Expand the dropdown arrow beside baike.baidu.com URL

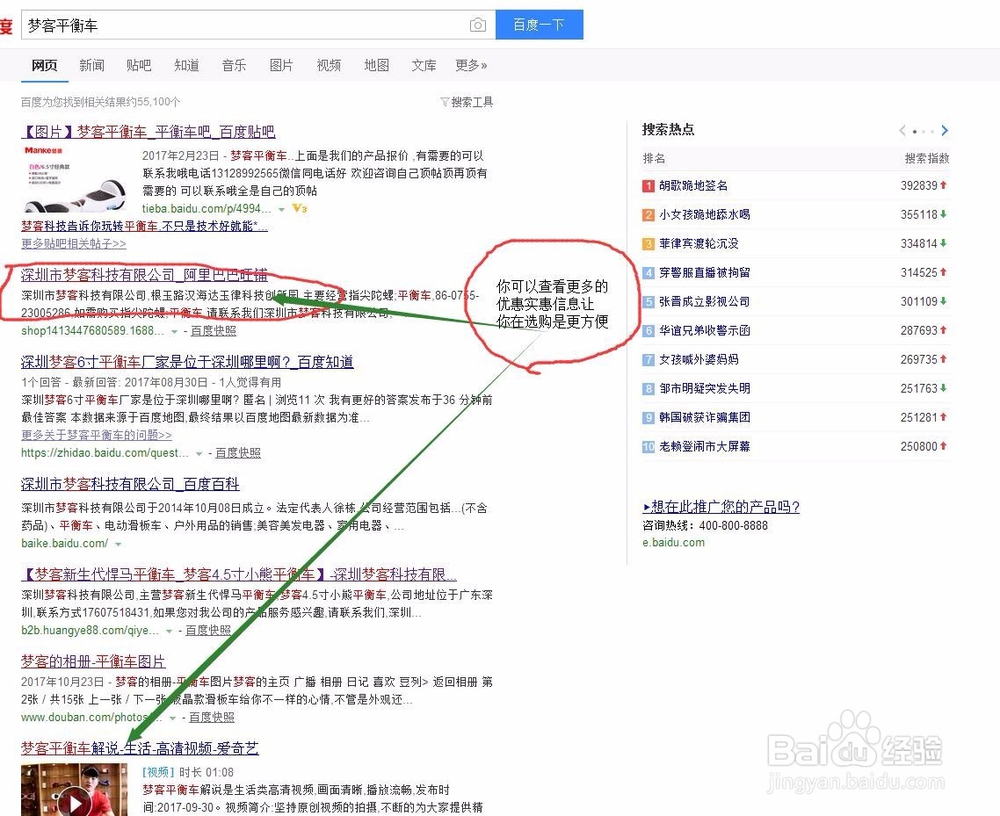click(118, 544)
